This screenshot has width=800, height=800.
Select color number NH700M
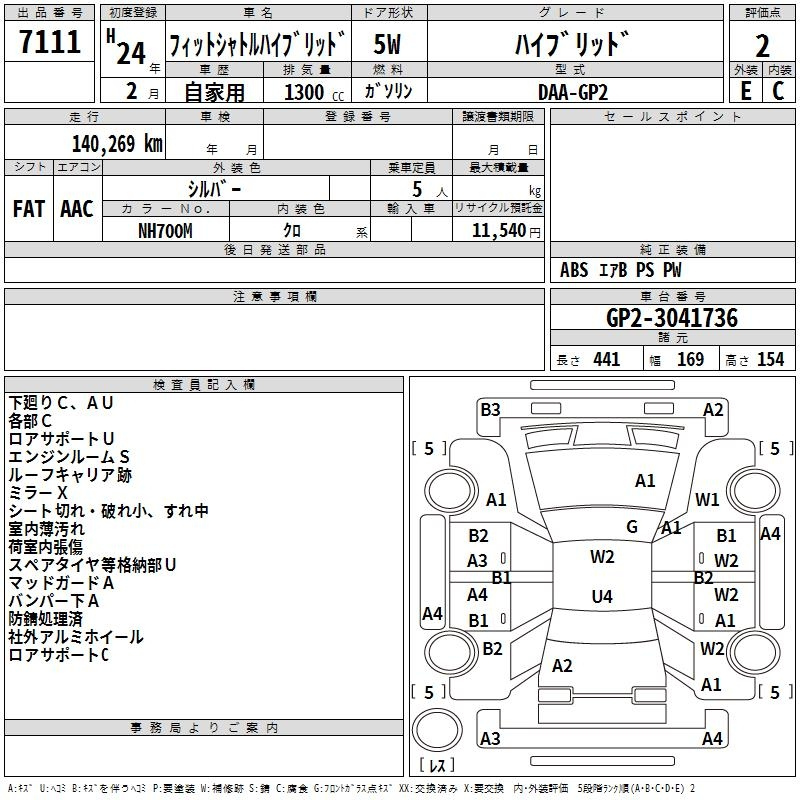tap(165, 231)
